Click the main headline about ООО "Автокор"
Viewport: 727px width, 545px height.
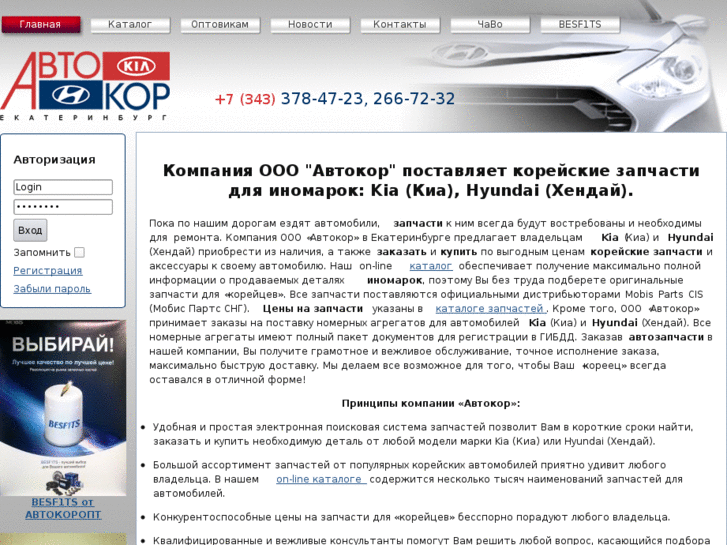click(431, 180)
